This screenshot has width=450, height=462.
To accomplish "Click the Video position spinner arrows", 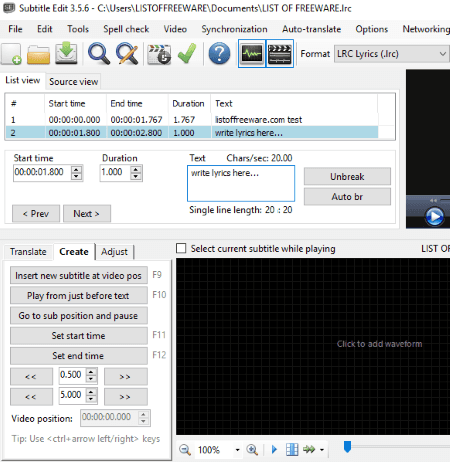I will (x=143, y=418).
